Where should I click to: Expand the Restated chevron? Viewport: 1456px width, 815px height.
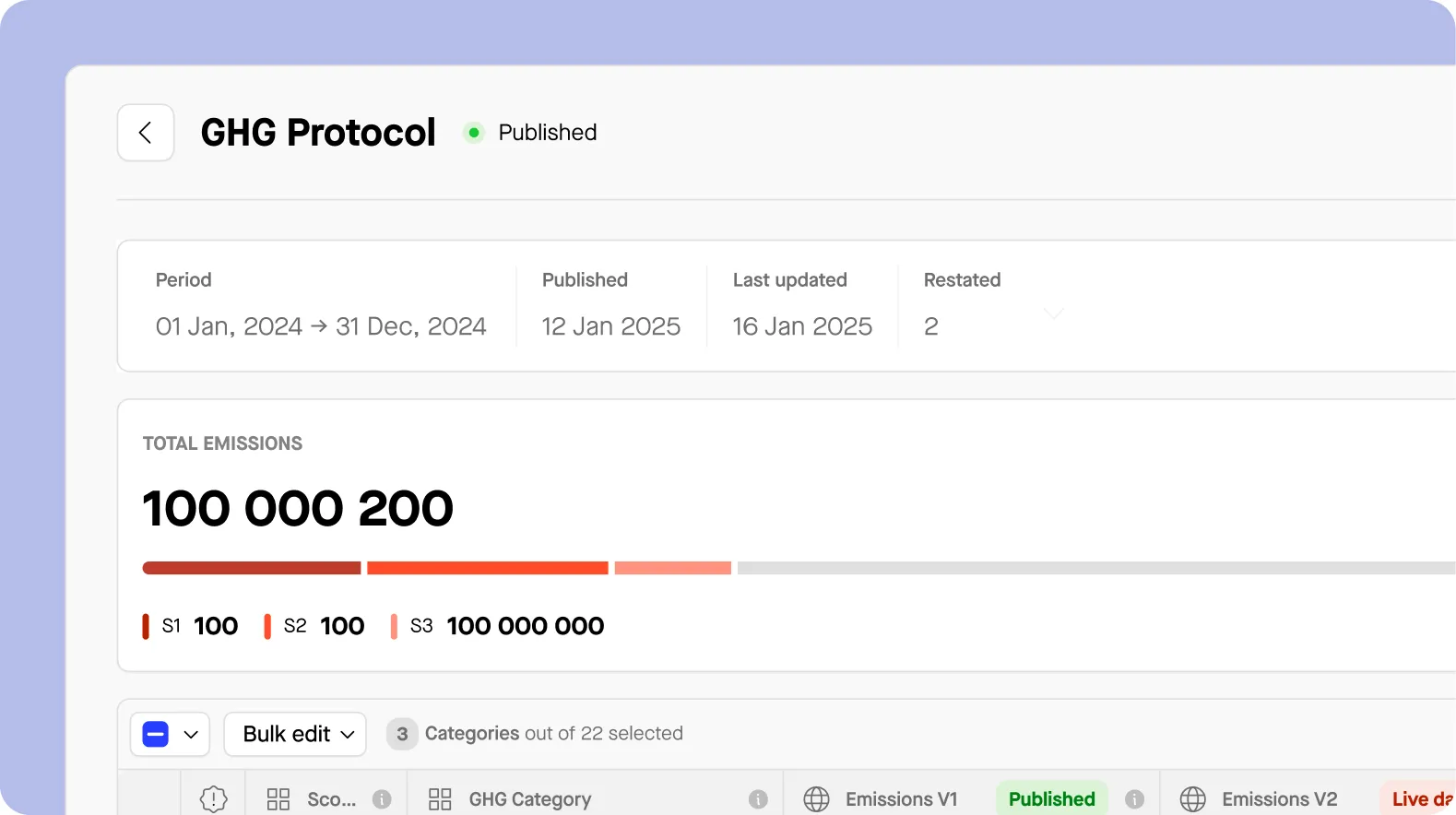[1053, 314]
